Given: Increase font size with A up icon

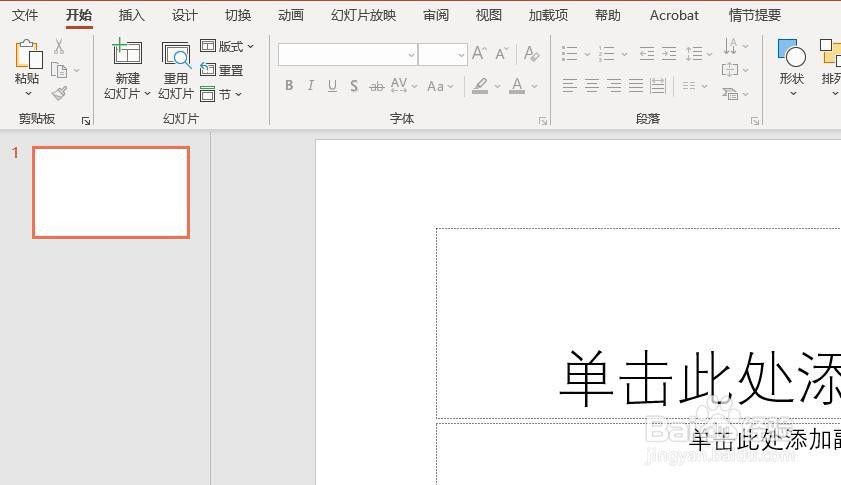Looking at the screenshot, I should click(479, 53).
